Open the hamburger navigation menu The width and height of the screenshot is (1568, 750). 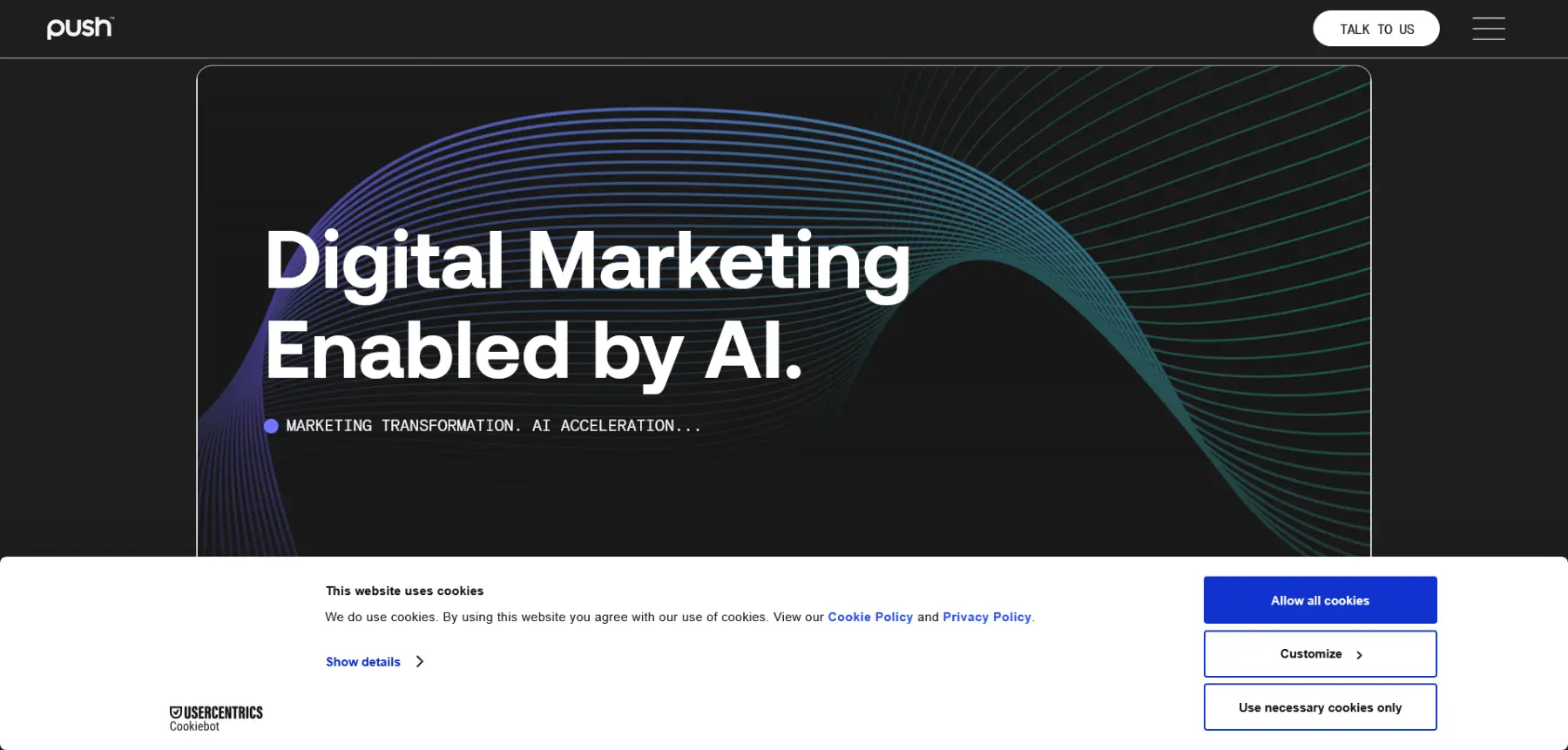click(x=1488, y=29)
